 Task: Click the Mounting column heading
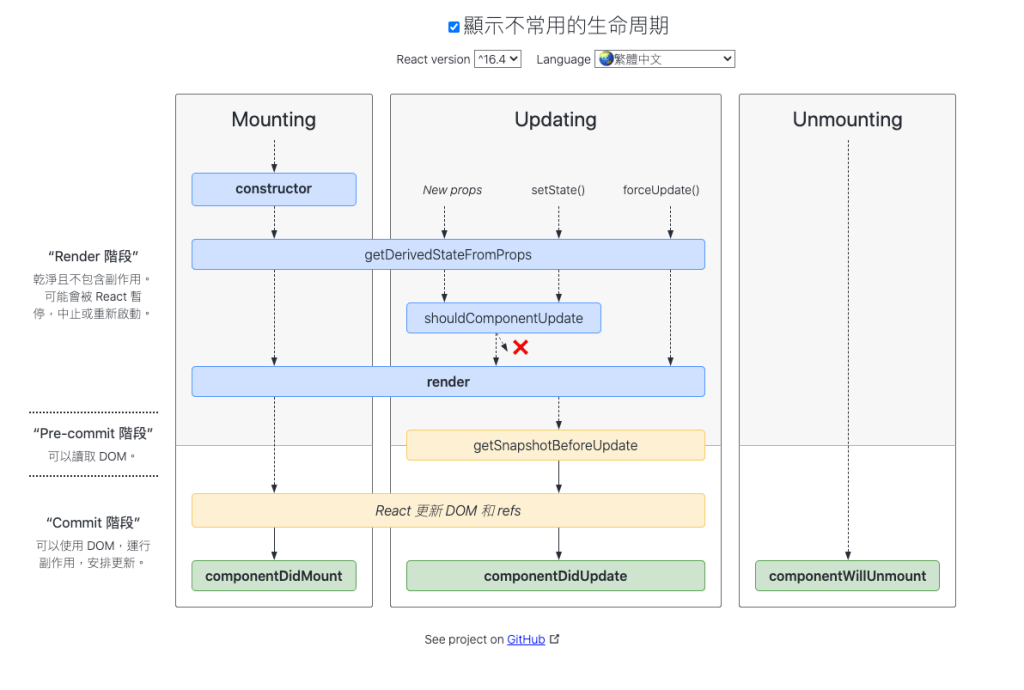coord(274,120)
